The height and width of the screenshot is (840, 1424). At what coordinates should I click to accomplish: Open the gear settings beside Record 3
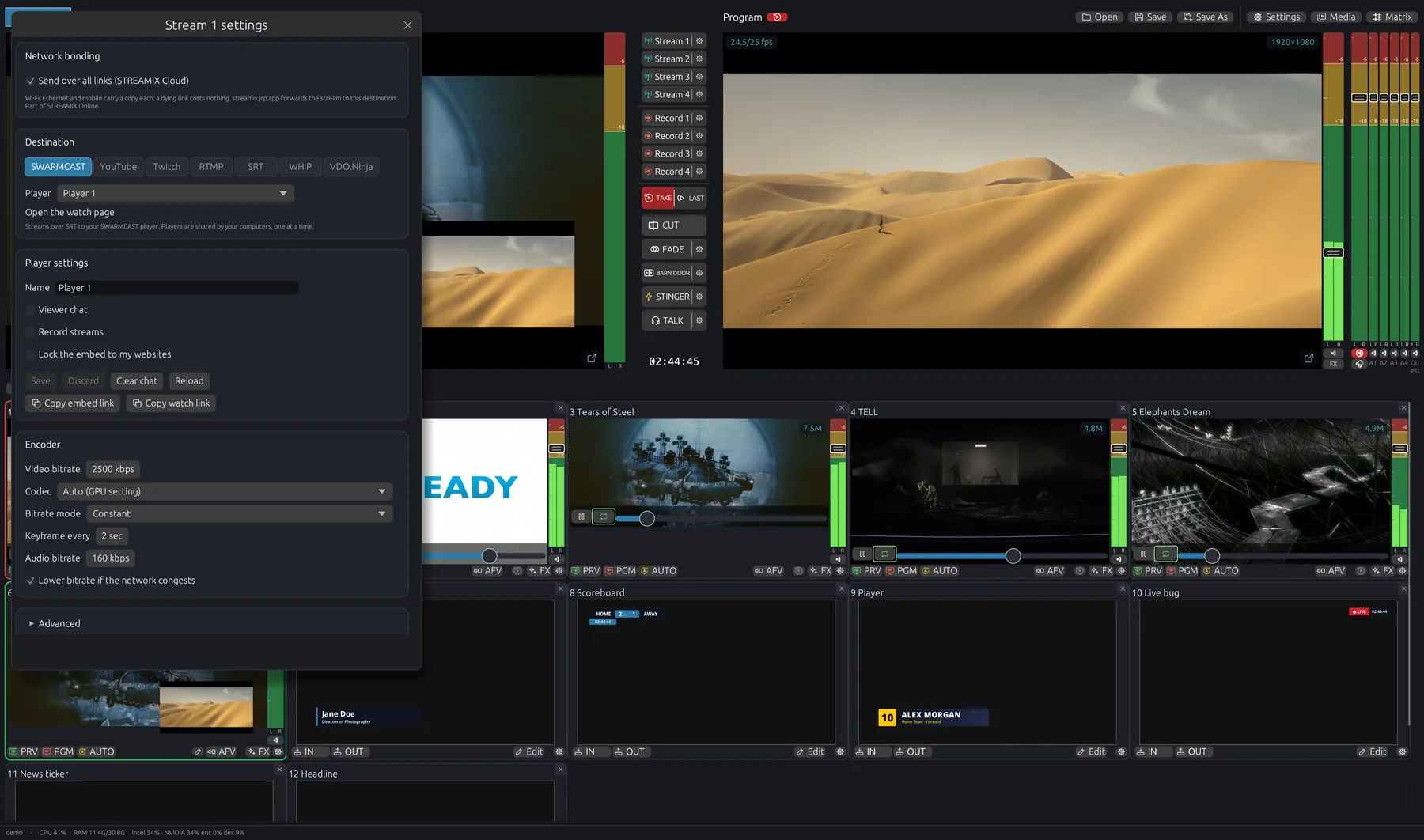[699, 153]
